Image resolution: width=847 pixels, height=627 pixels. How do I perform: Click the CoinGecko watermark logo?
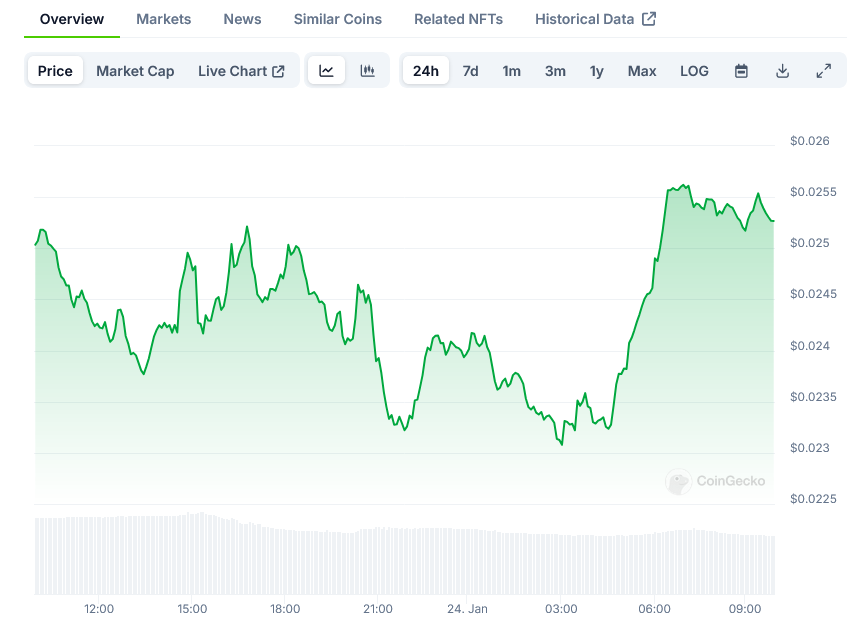716,481
